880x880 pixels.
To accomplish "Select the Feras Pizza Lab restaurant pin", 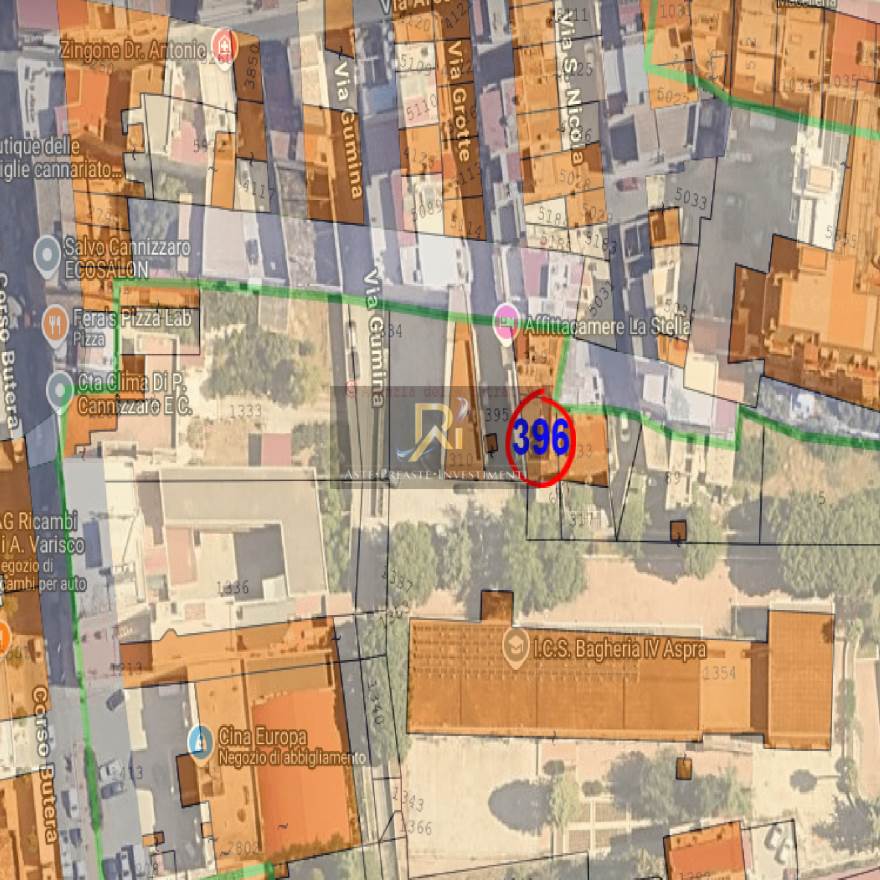I will (x=55, y=325).
